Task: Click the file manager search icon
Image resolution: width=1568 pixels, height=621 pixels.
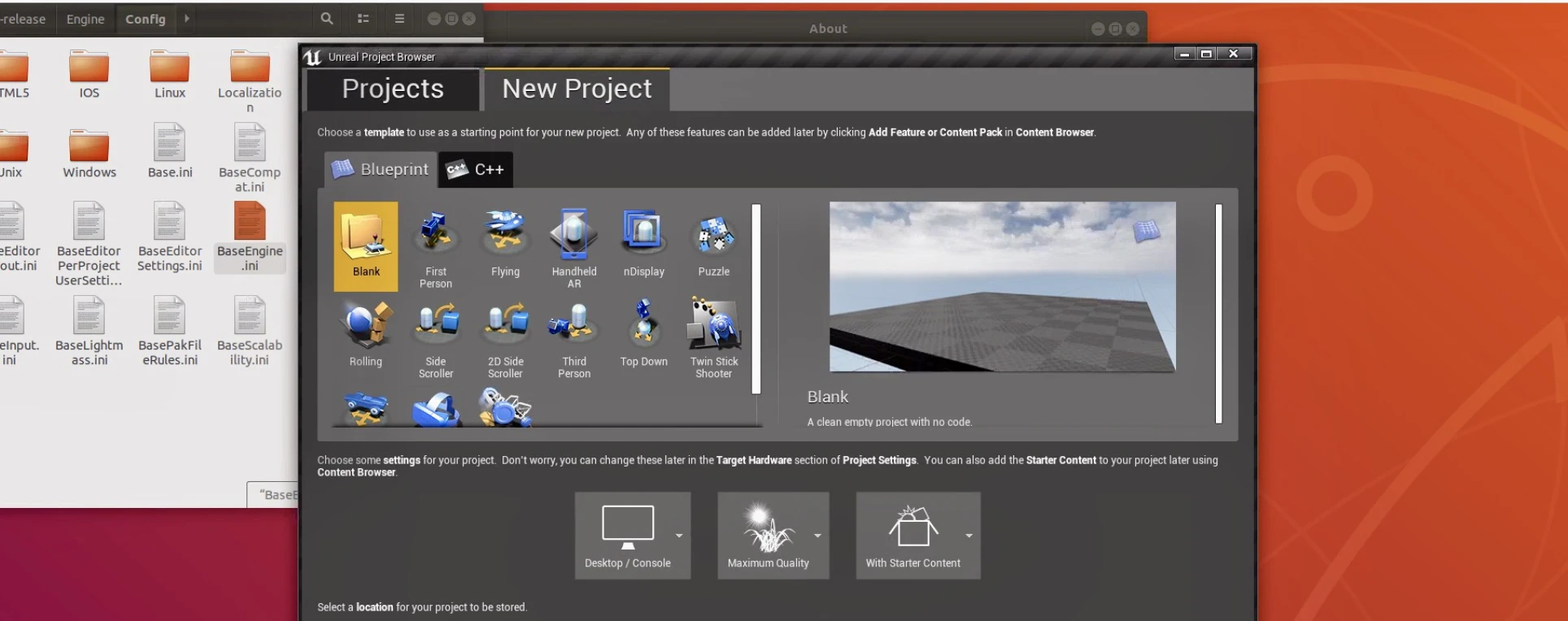Action: tap(326, 18)
